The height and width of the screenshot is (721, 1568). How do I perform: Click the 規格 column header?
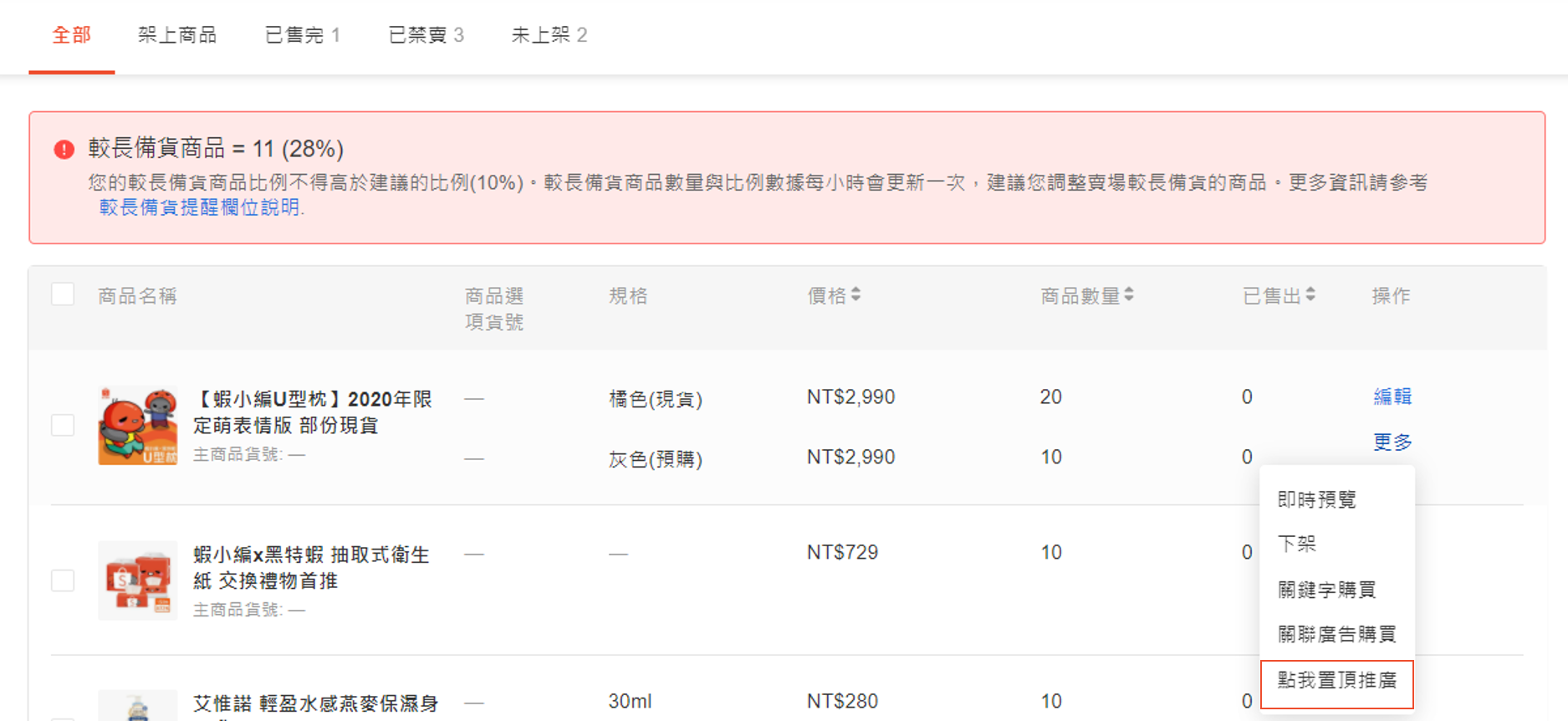pyautogui.click(x=628, y=296)
